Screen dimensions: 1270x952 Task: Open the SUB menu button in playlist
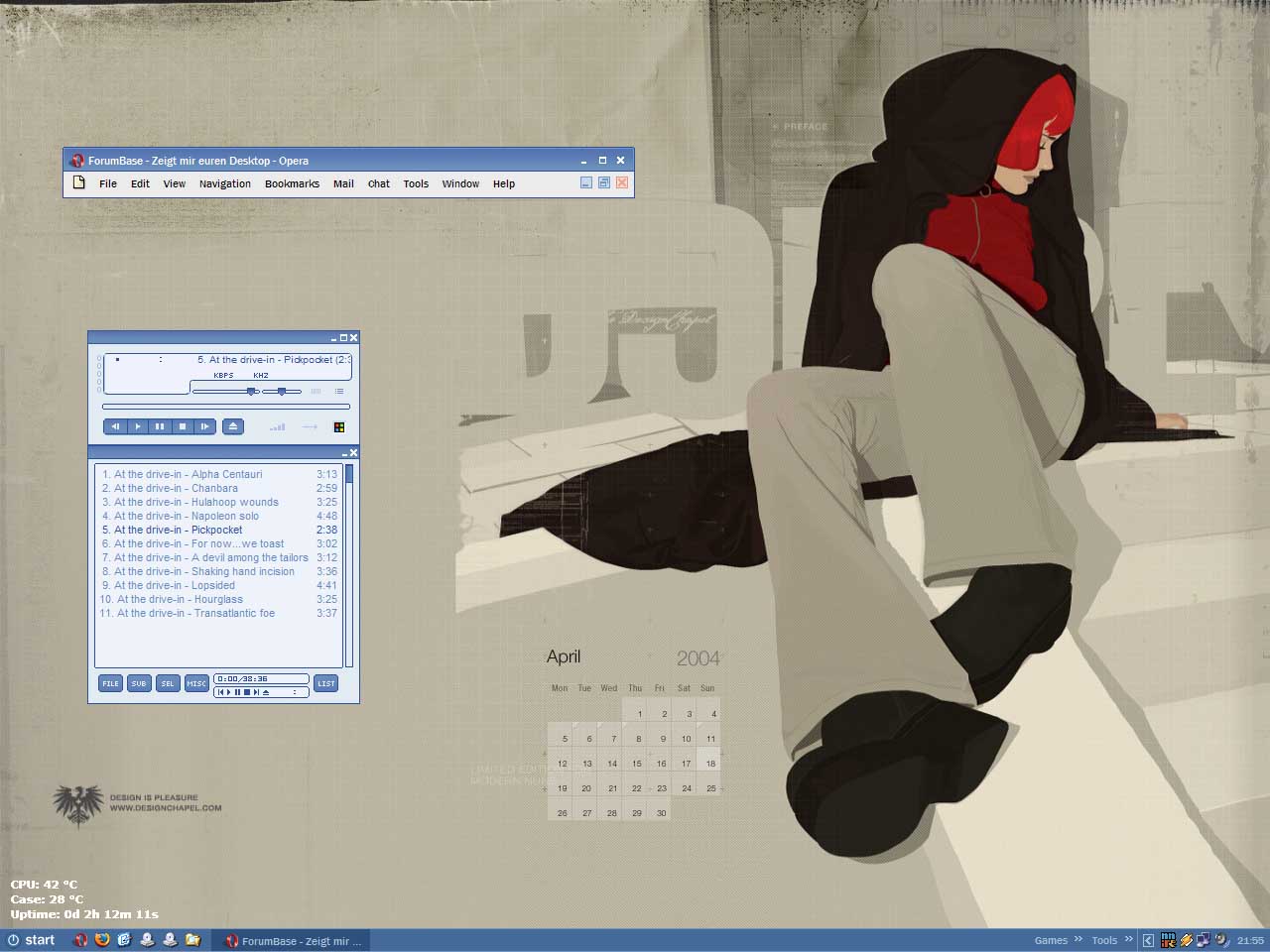139,683
